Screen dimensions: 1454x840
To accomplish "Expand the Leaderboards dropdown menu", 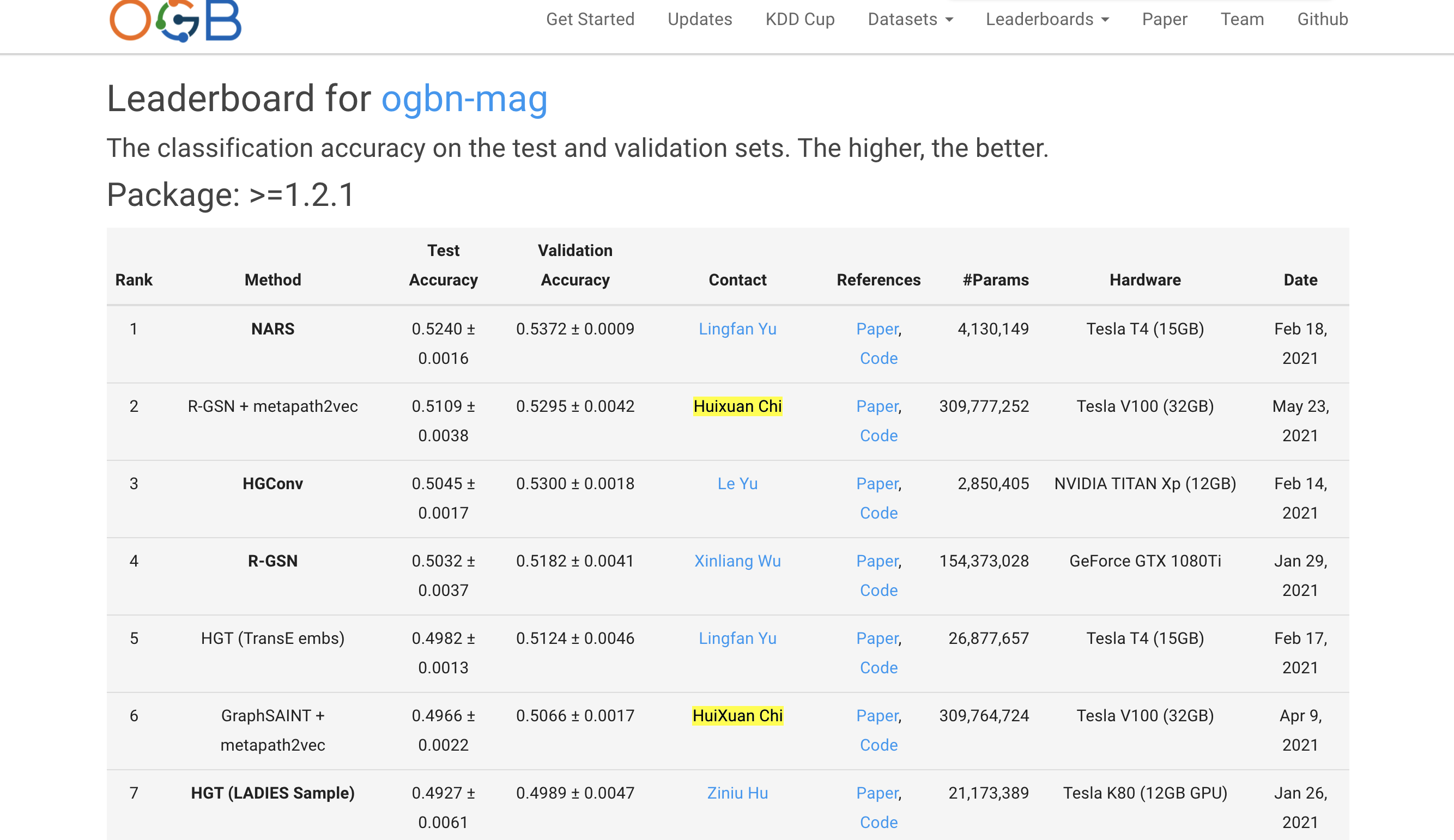I will pyautogui.click(x=1047, y=20).
